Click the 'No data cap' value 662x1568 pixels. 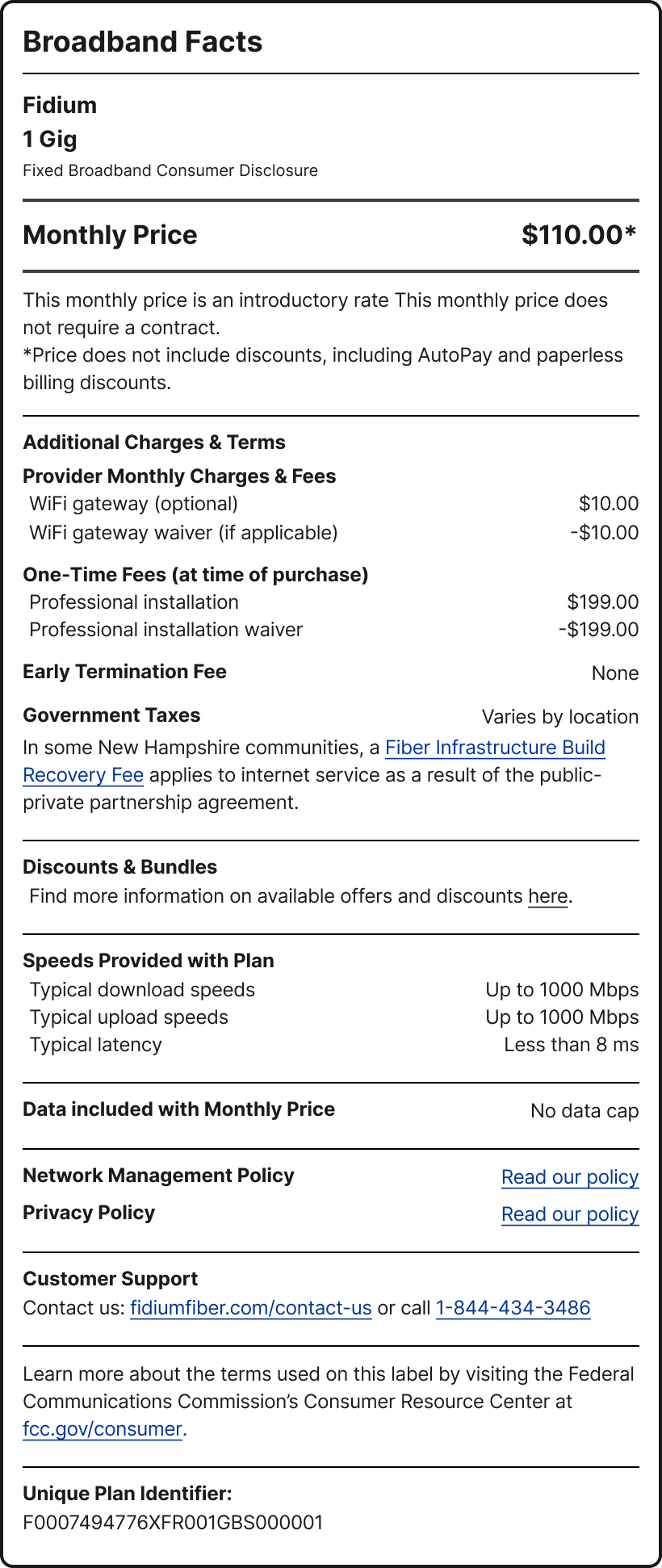pyautogui.click(x=584, y=1111)
